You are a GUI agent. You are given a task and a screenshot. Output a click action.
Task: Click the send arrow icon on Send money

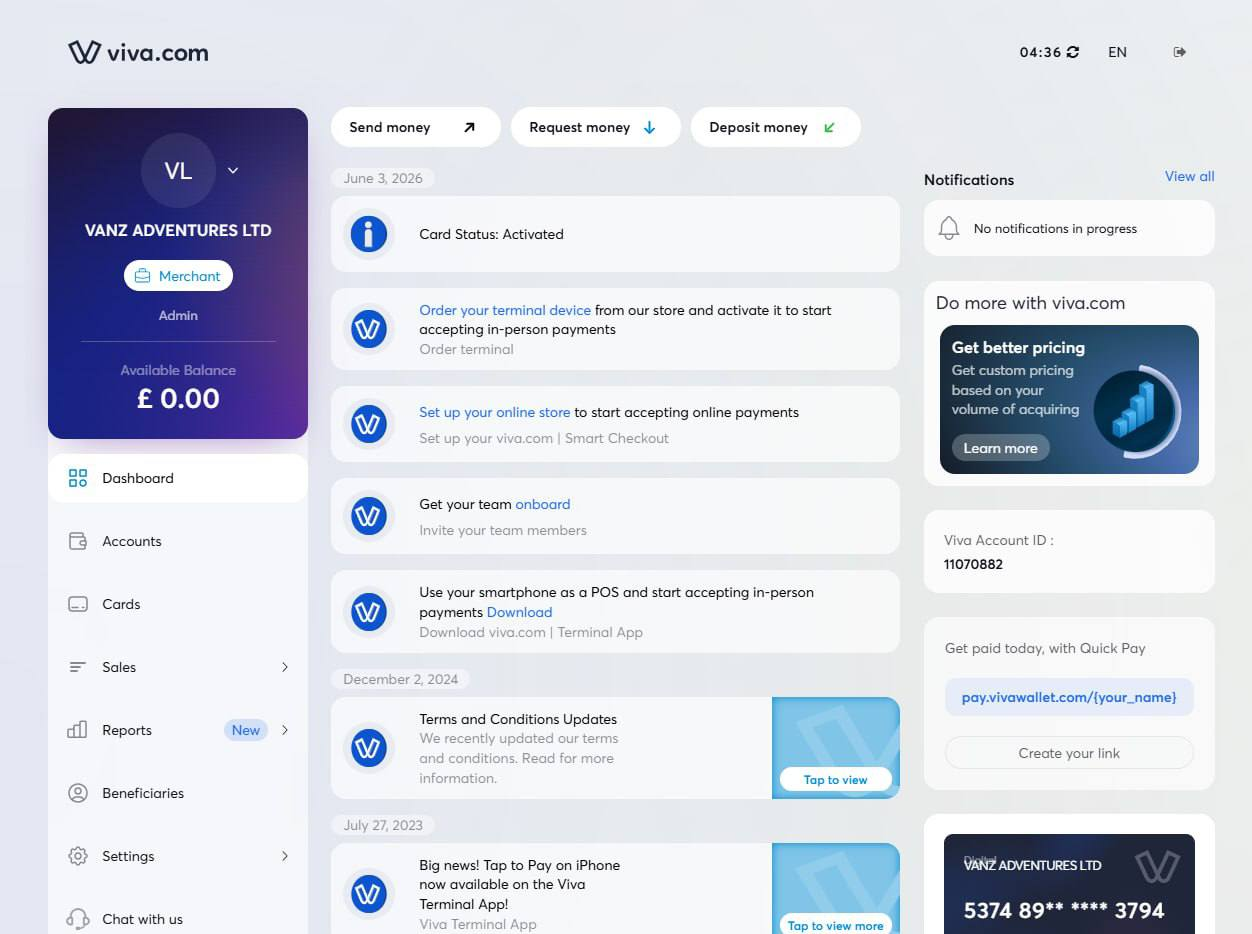(469, 127)
